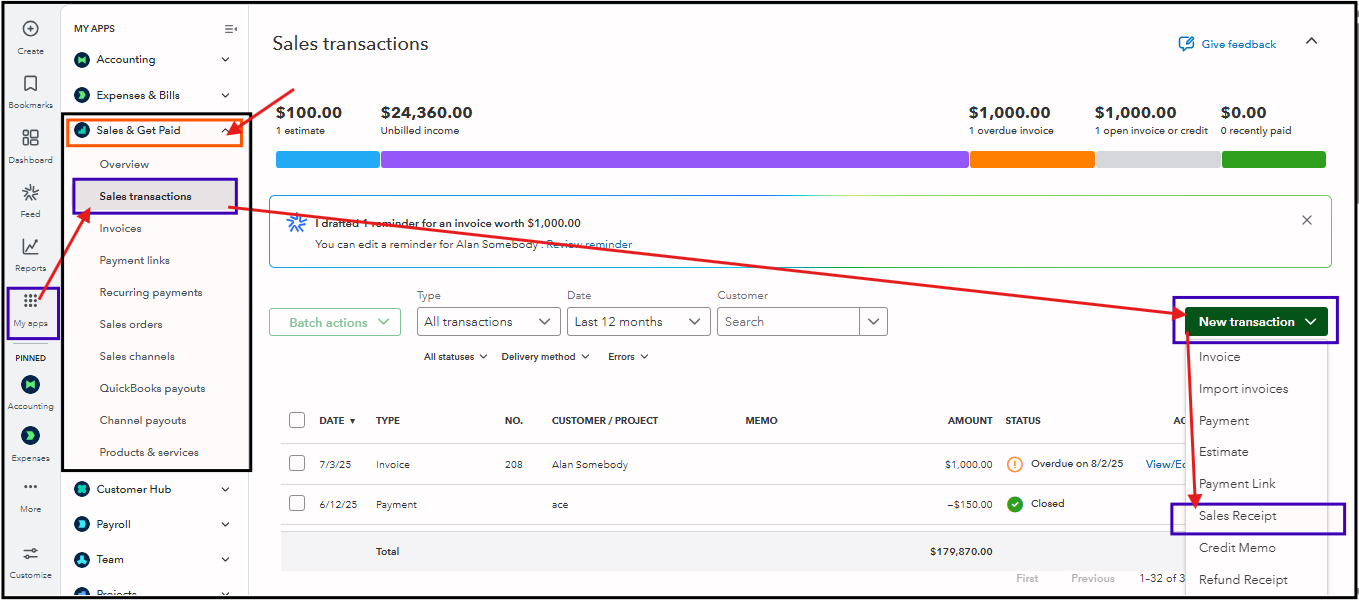The image size is (1359, 600).
Task: Open the Reports chart icon
Action: [x=30, y=248]
